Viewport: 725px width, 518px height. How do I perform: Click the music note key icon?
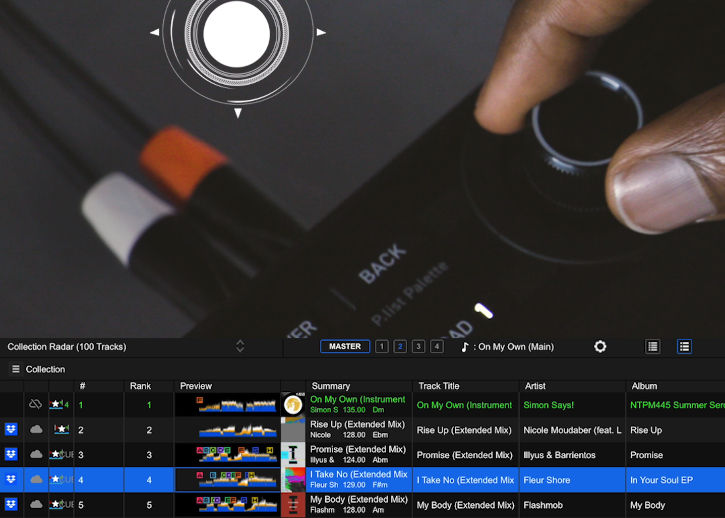[465, 347]
